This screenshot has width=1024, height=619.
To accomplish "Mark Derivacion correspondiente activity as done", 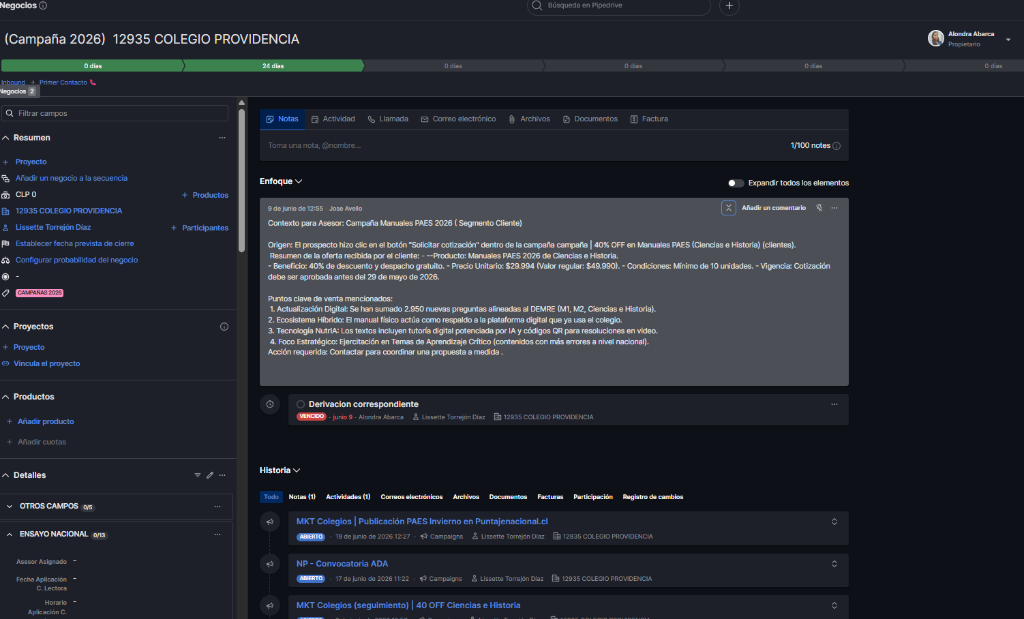I will (300, 405).
